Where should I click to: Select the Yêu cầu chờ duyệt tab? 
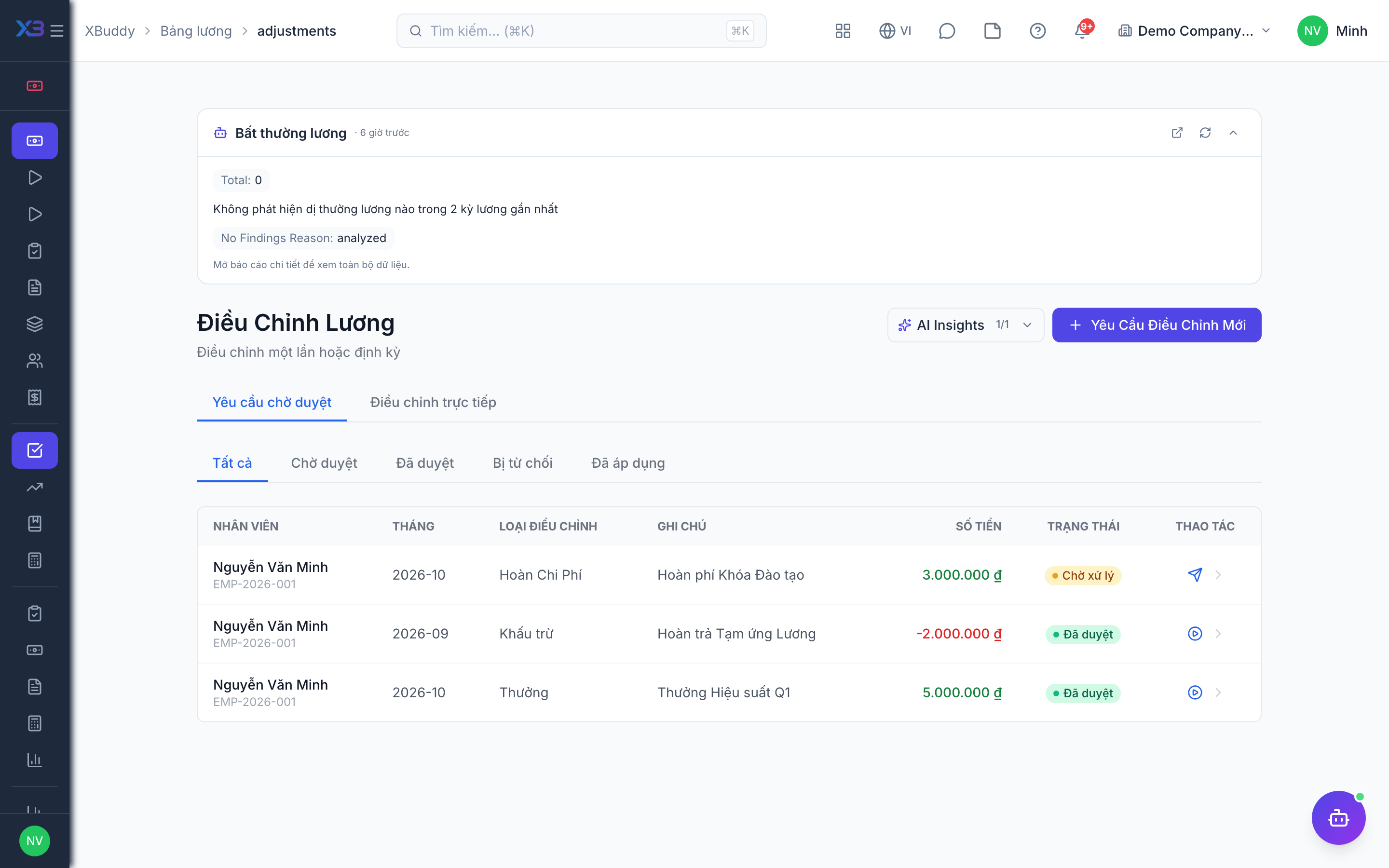pos(272,402)
